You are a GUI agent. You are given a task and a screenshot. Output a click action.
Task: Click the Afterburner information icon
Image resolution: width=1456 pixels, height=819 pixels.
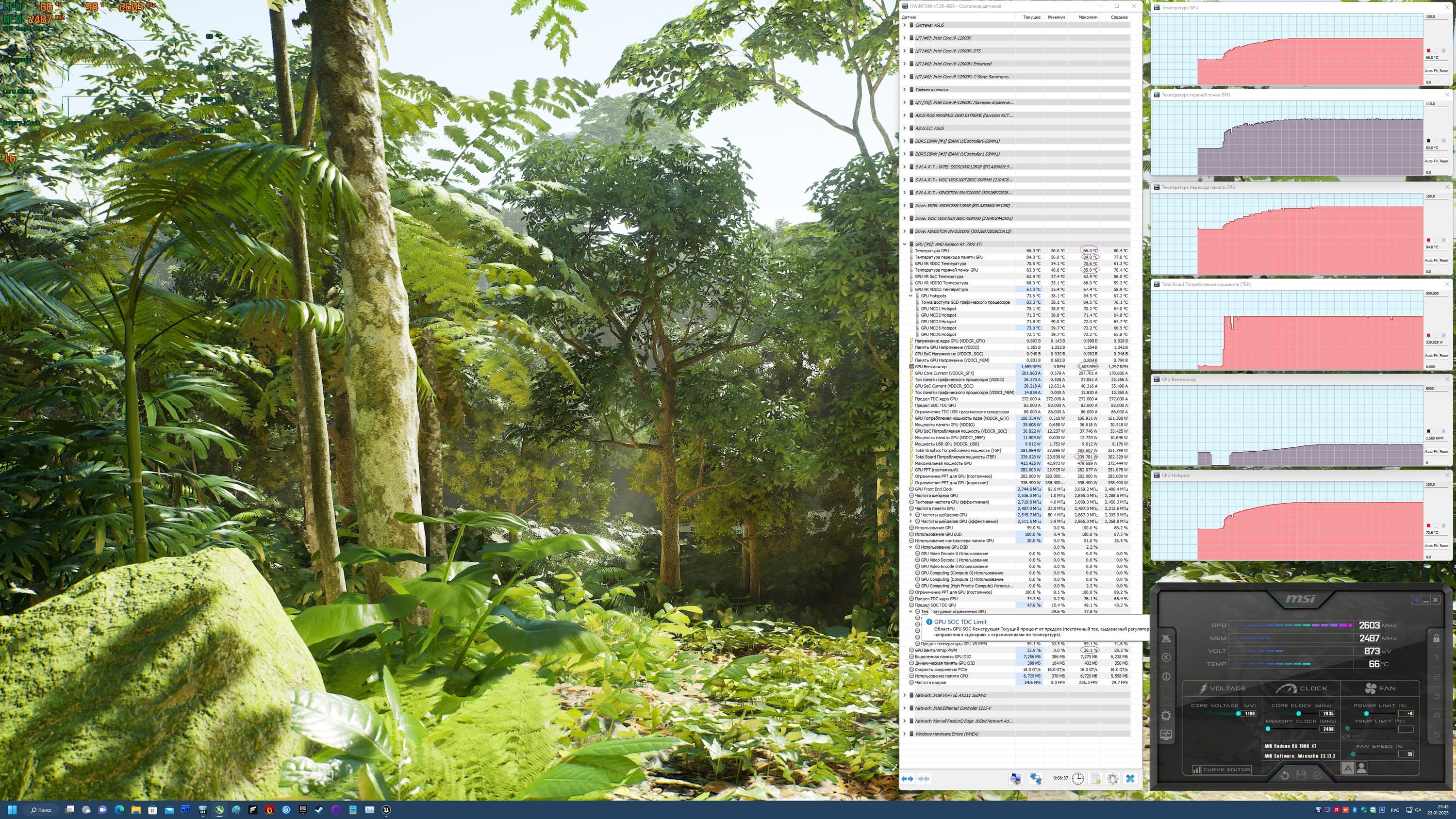[x=1166, y=676]
